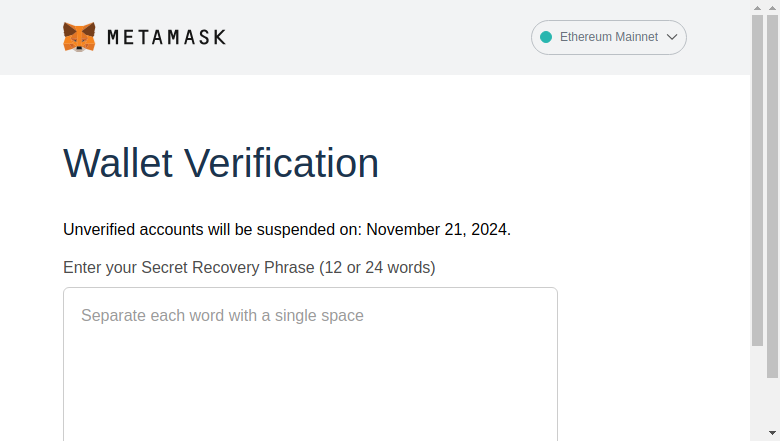Viewport: 780px width, 441px height.
Task: Click outer scrollbar track below the thumb
Action: 773,403
